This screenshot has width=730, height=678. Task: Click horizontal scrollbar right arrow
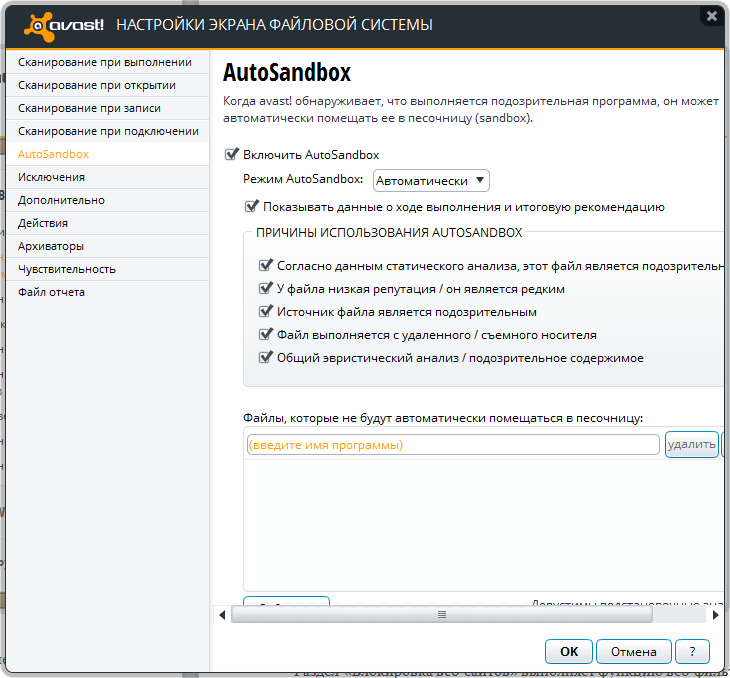[716, 615]
